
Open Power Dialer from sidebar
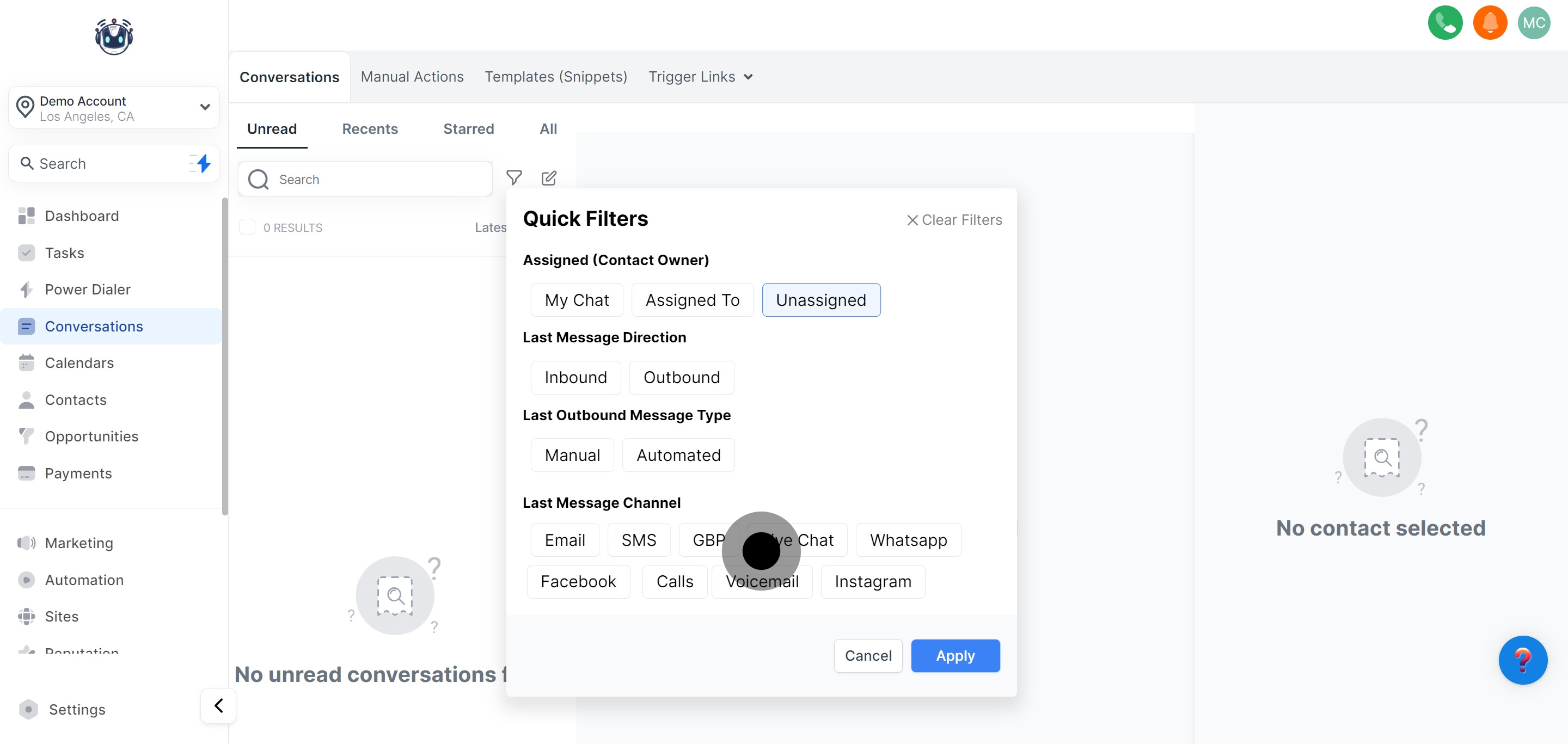coord(88,290)
